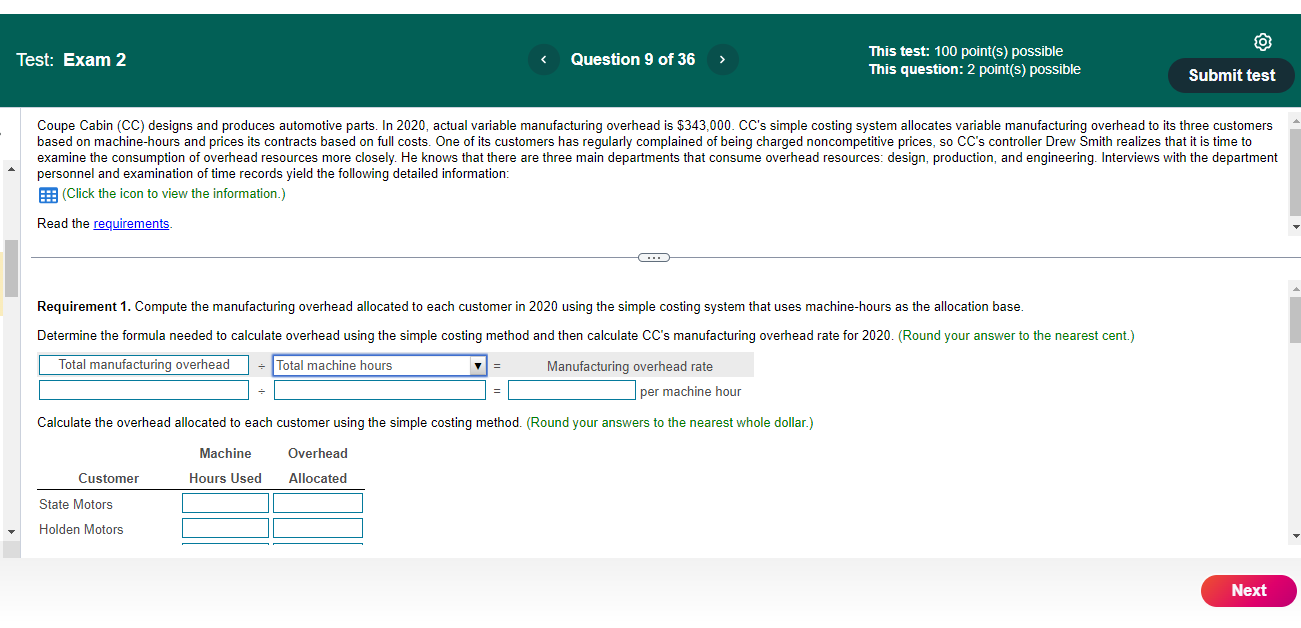1301x628 pixels.
Task: Click the manufacturing overhead rate answer box
Action: [571, 389]
